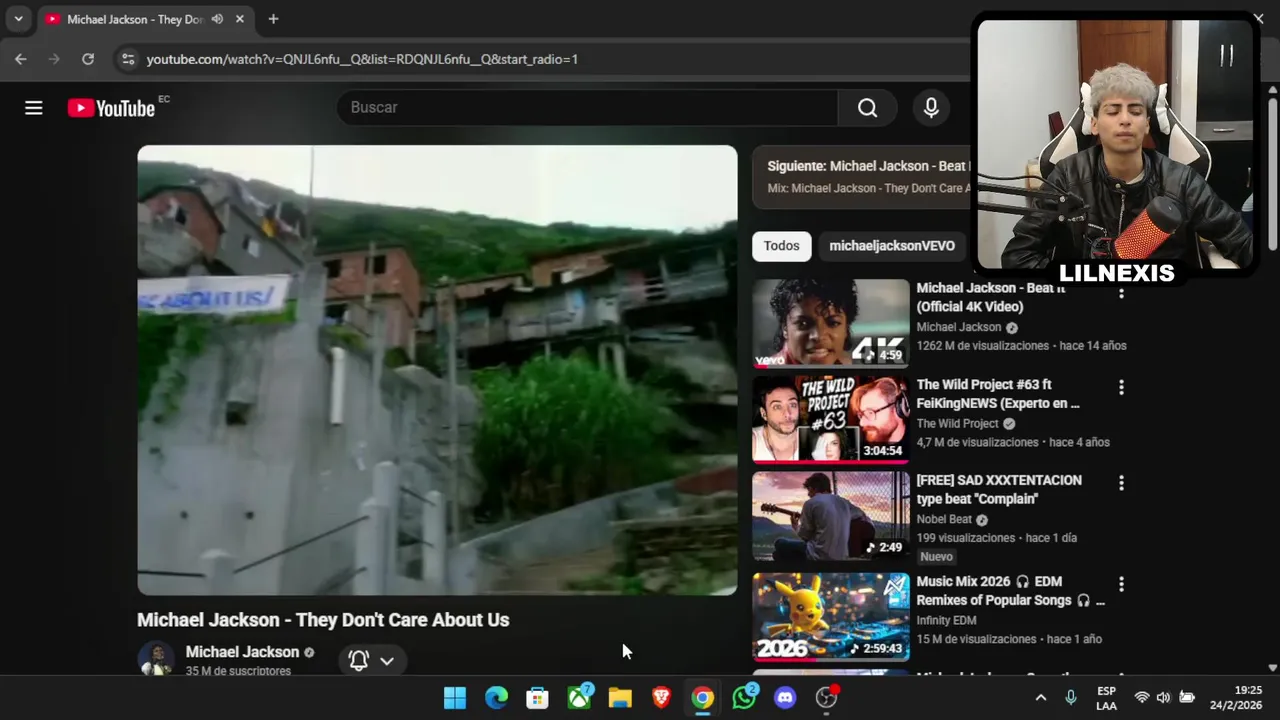Click the tray microphone icon

[x=1071, y=698]
